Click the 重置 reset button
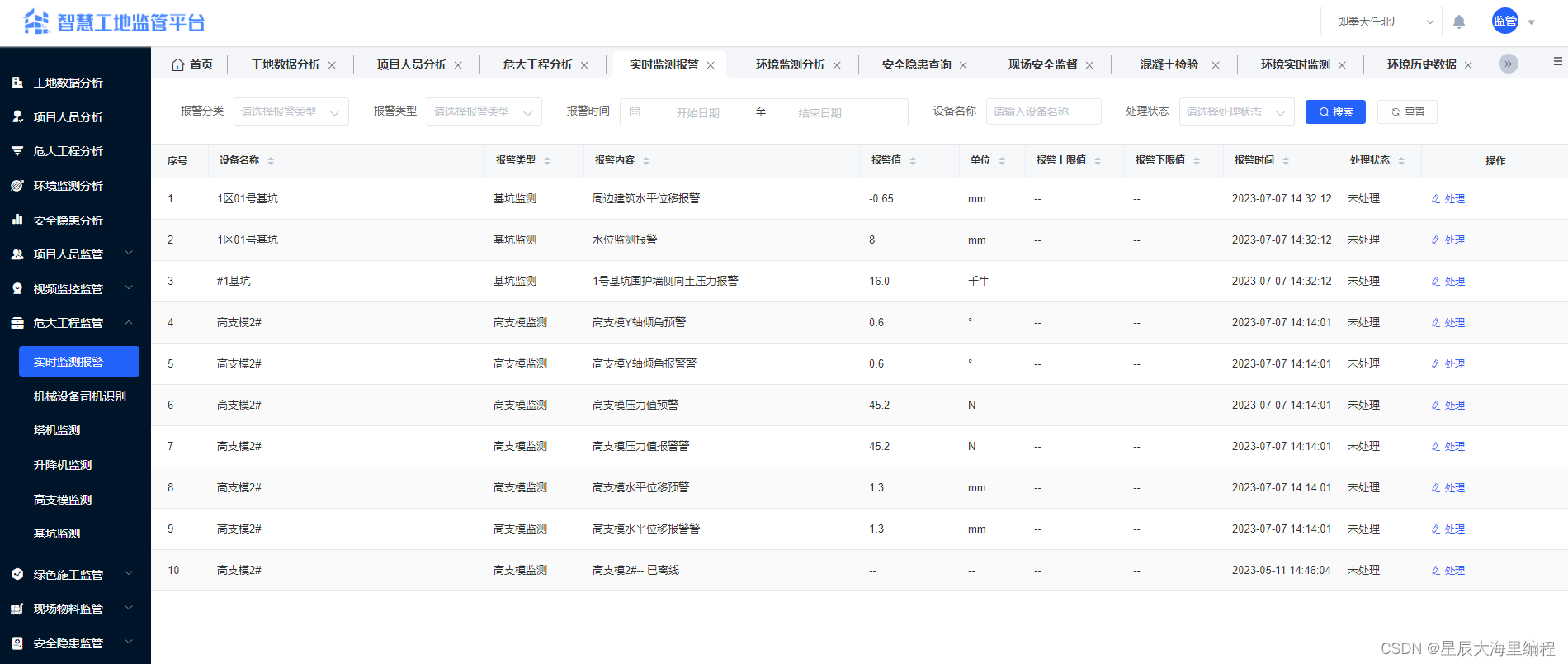The height and width of the screenshot is (664, 1568). click(x=1407, y=111)
